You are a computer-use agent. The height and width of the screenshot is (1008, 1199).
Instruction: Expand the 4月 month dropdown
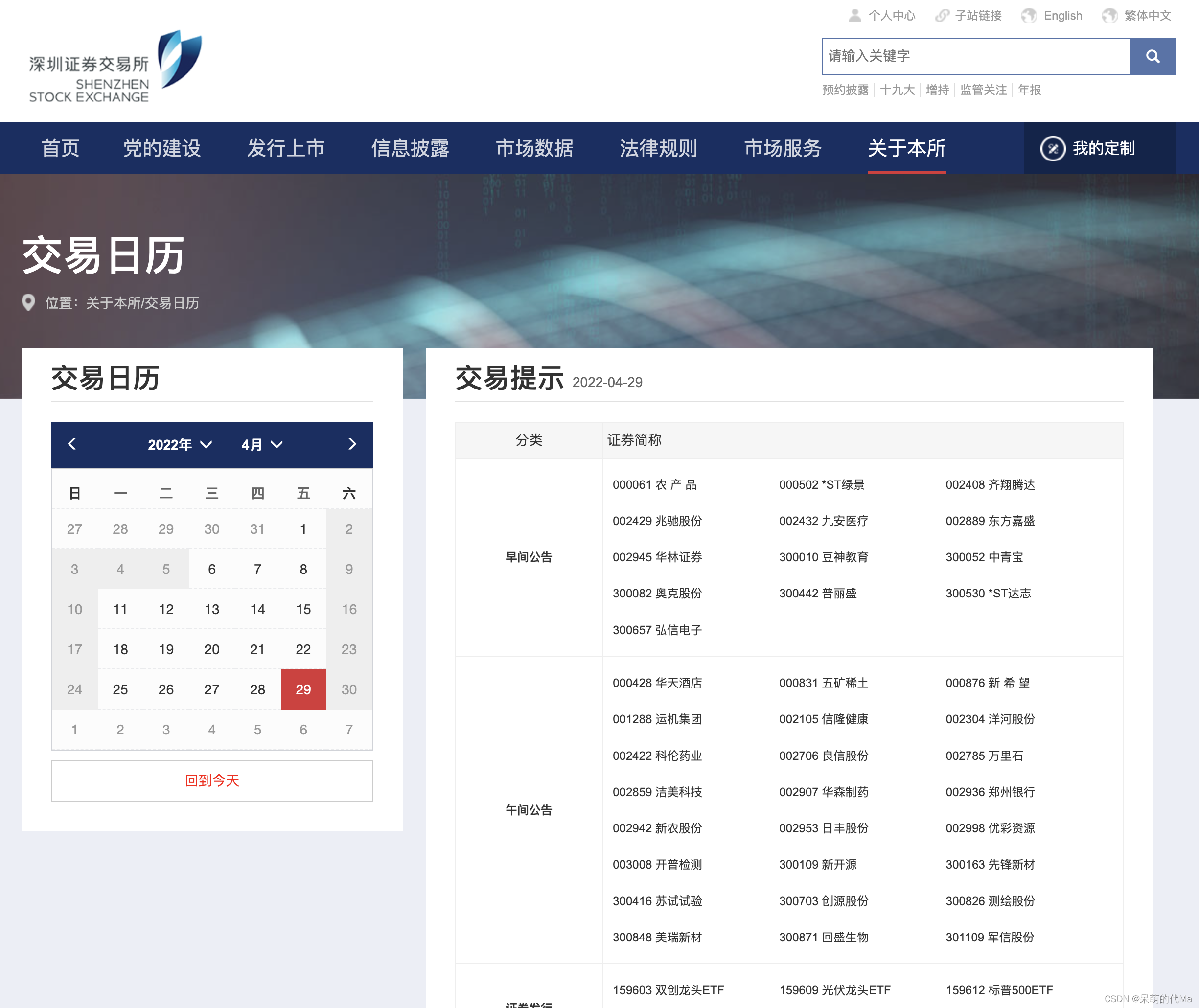pyautogui.click(x=262, y=445)
